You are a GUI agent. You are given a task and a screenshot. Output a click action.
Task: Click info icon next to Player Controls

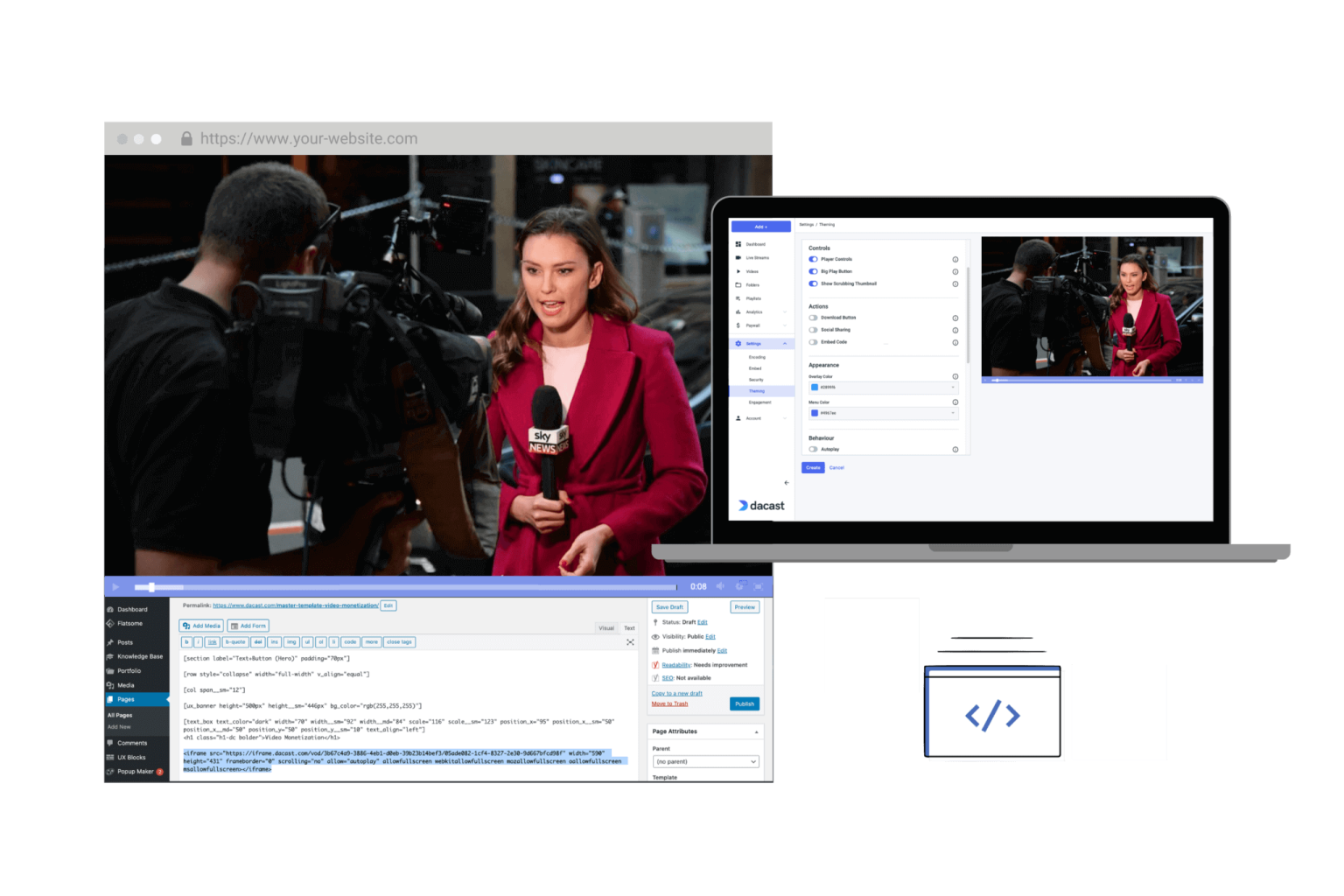955,260
